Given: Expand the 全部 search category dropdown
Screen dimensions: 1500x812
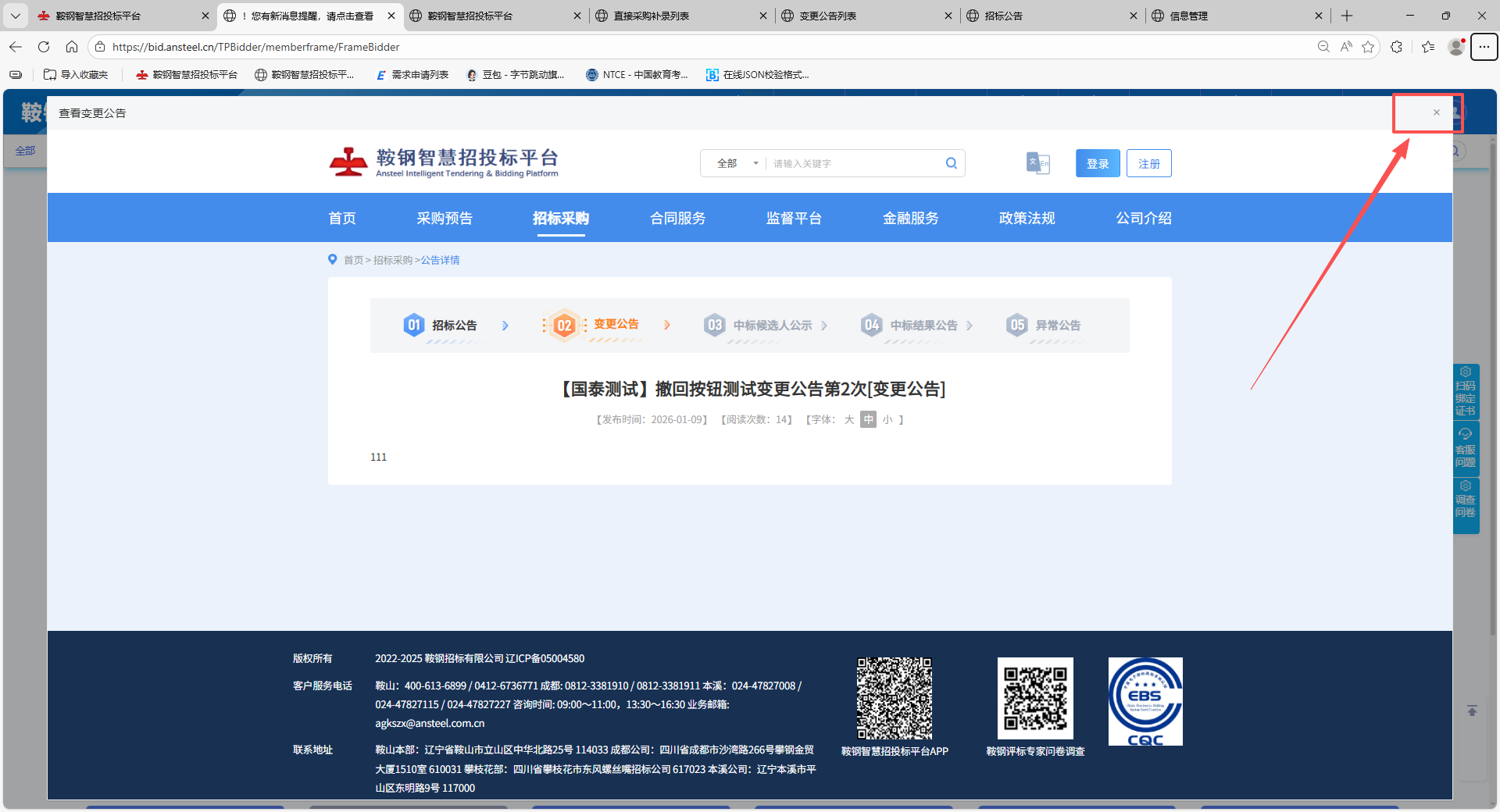Looking at the screenshot, I should 737,163.
